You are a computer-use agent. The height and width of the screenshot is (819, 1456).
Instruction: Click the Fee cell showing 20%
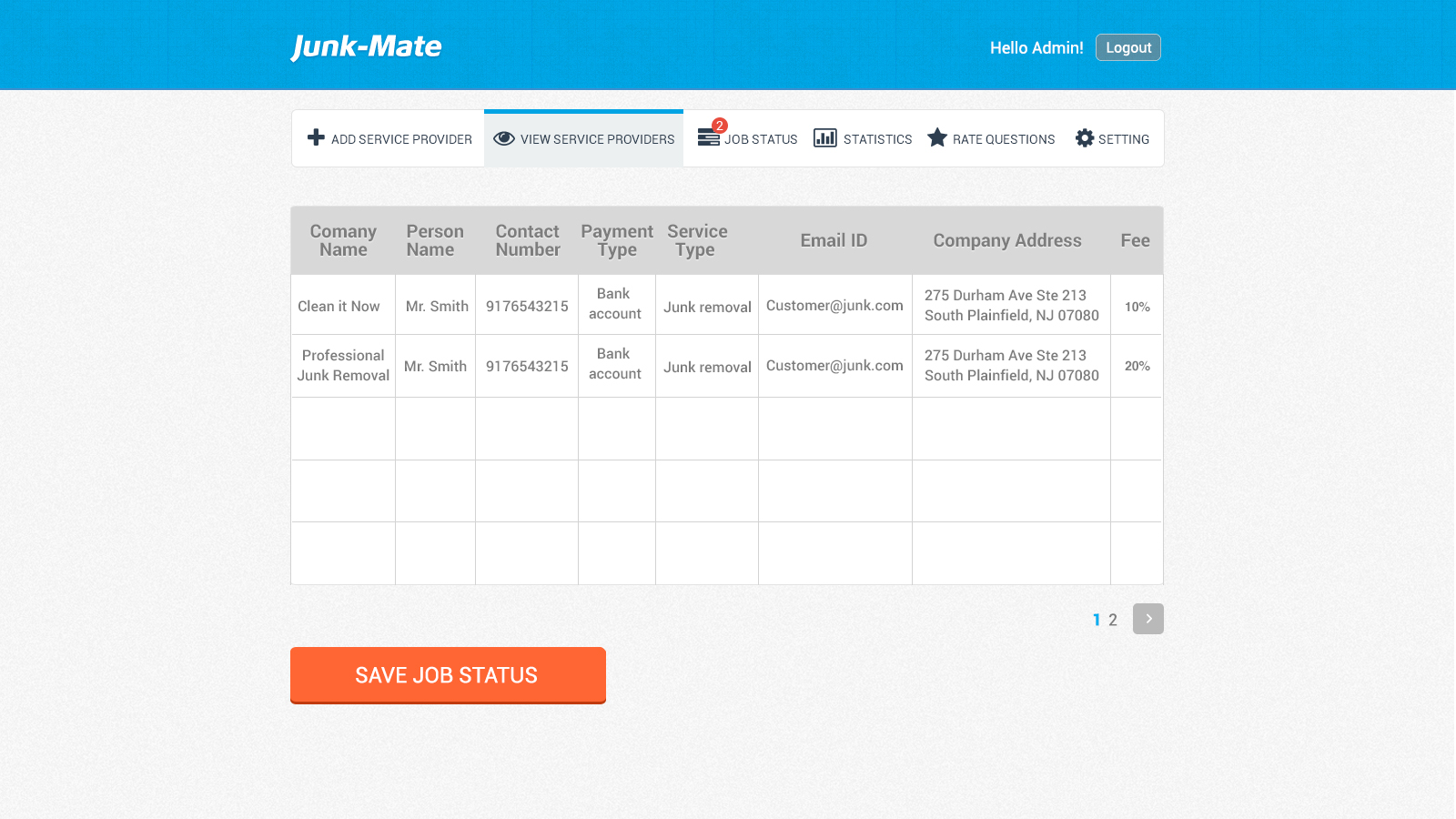coord(1136,366)
